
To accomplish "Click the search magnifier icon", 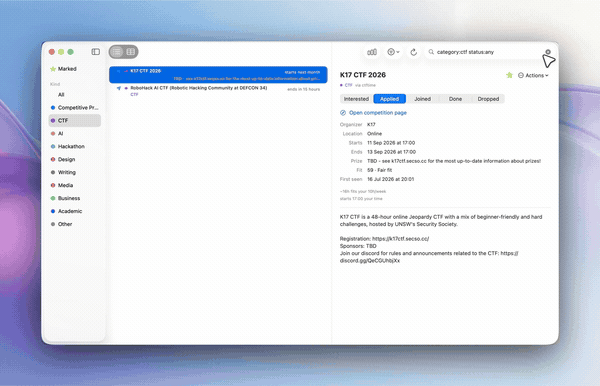I will pyautogui.click(x=431, y=52).
